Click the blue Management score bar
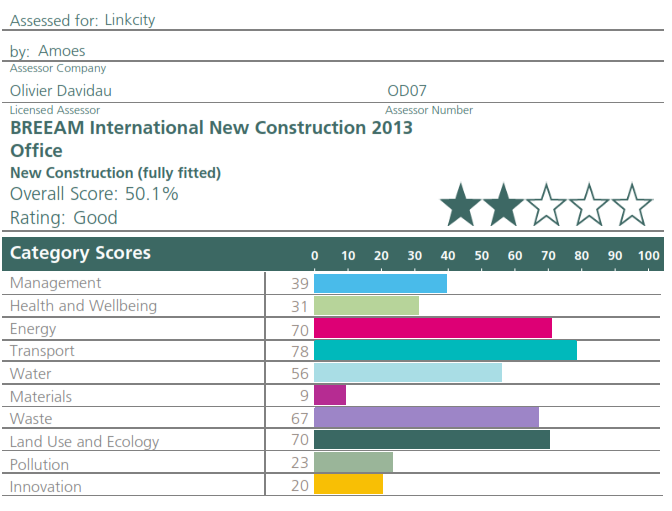This screenshot has width=672, height=511. point(381,284)
